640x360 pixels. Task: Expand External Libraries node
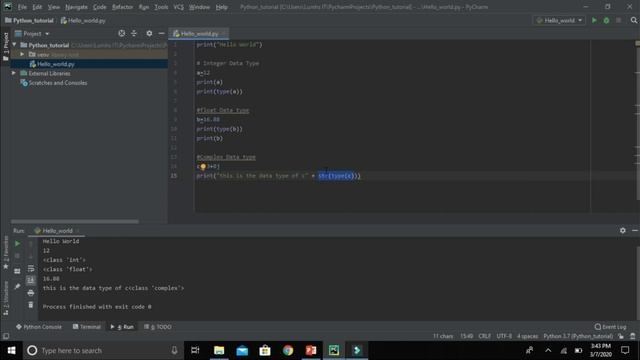[14, 73]
